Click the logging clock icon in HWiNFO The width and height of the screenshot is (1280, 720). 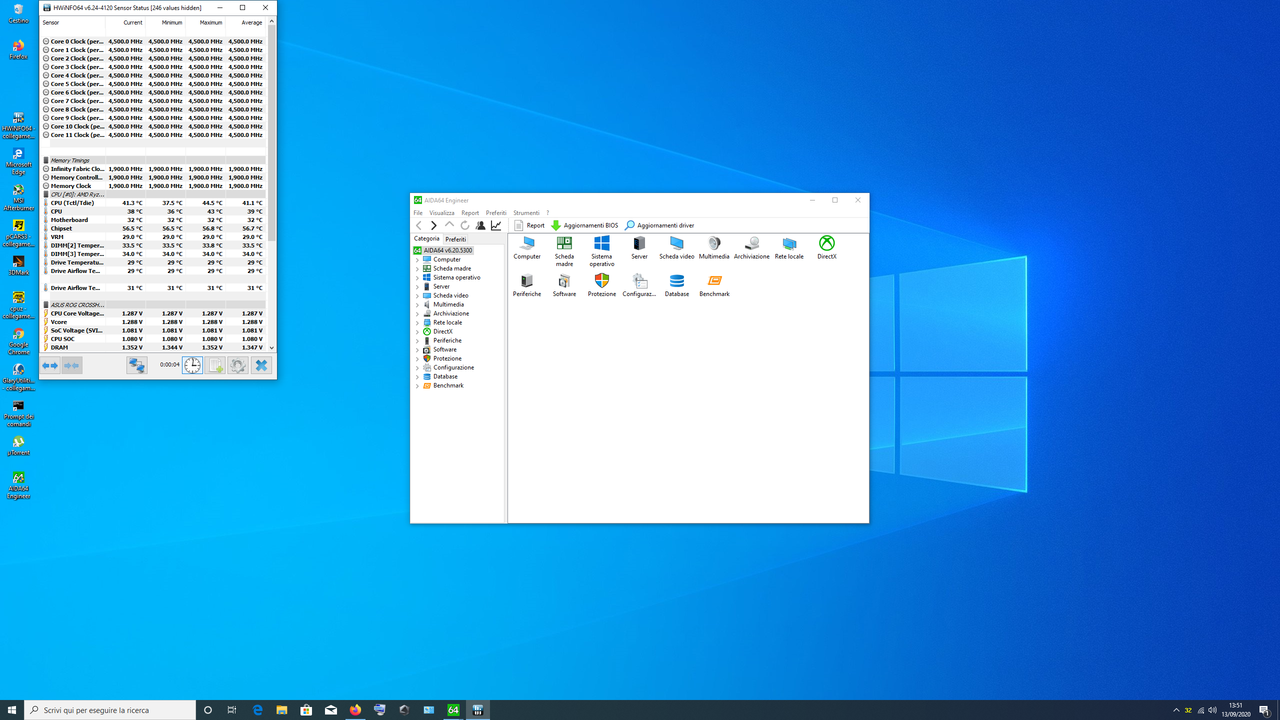(x=192, y=365)
